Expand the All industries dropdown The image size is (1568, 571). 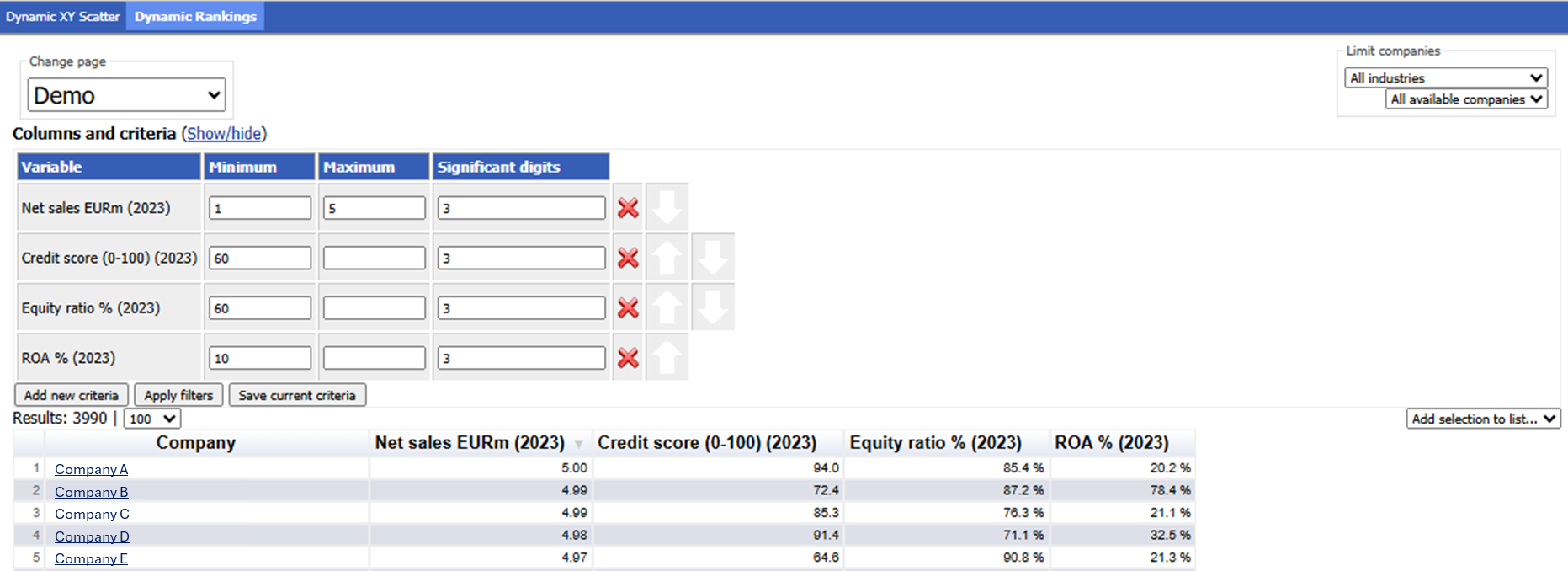[x=1446, y=77]
